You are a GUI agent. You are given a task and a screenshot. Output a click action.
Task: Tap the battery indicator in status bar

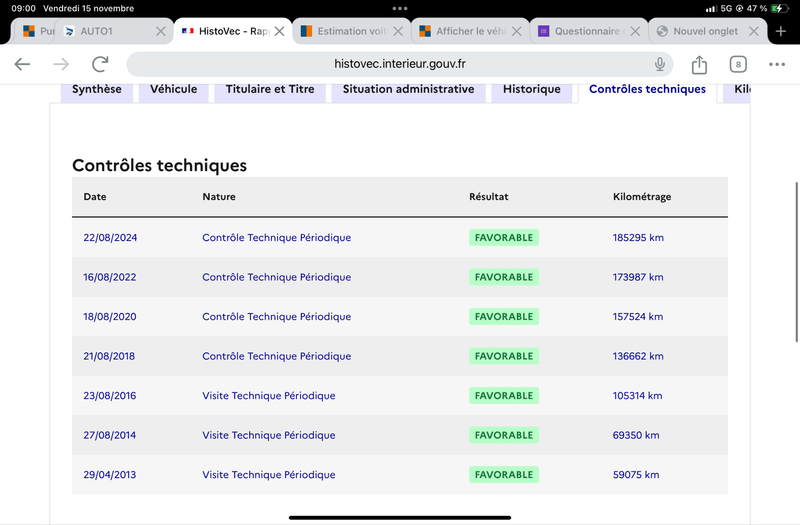780,9
